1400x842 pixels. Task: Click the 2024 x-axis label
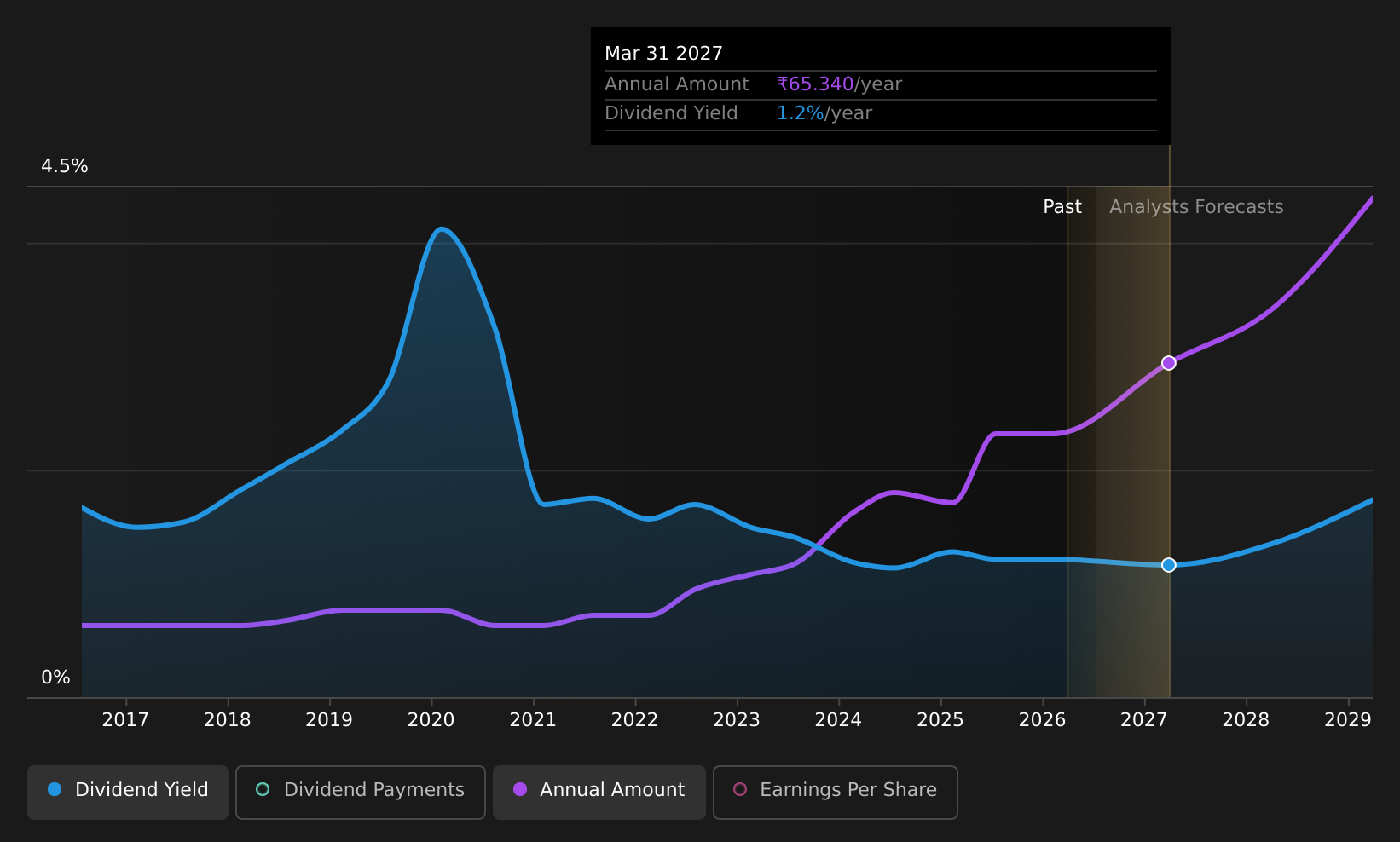[x=839, y=720]
